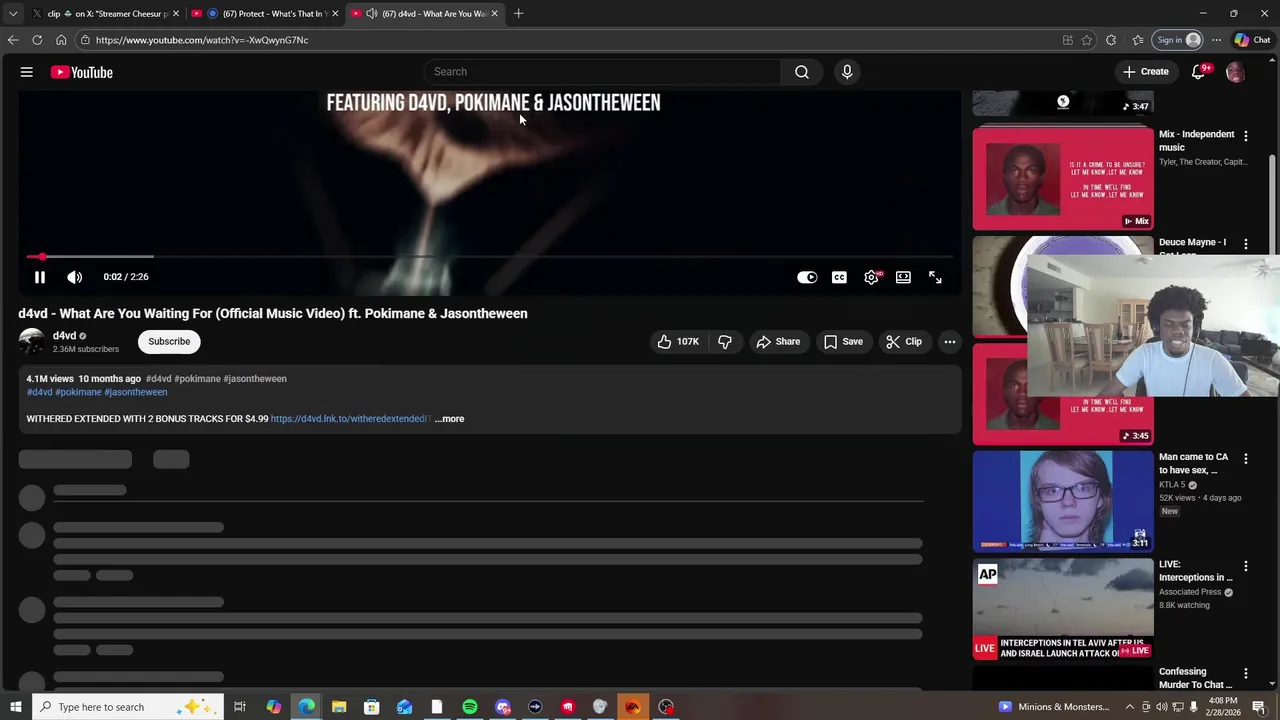1280x720 pixels.
Task: View YouTube notifications bell
Action: pyautogui.click(x=1198, y=72)
